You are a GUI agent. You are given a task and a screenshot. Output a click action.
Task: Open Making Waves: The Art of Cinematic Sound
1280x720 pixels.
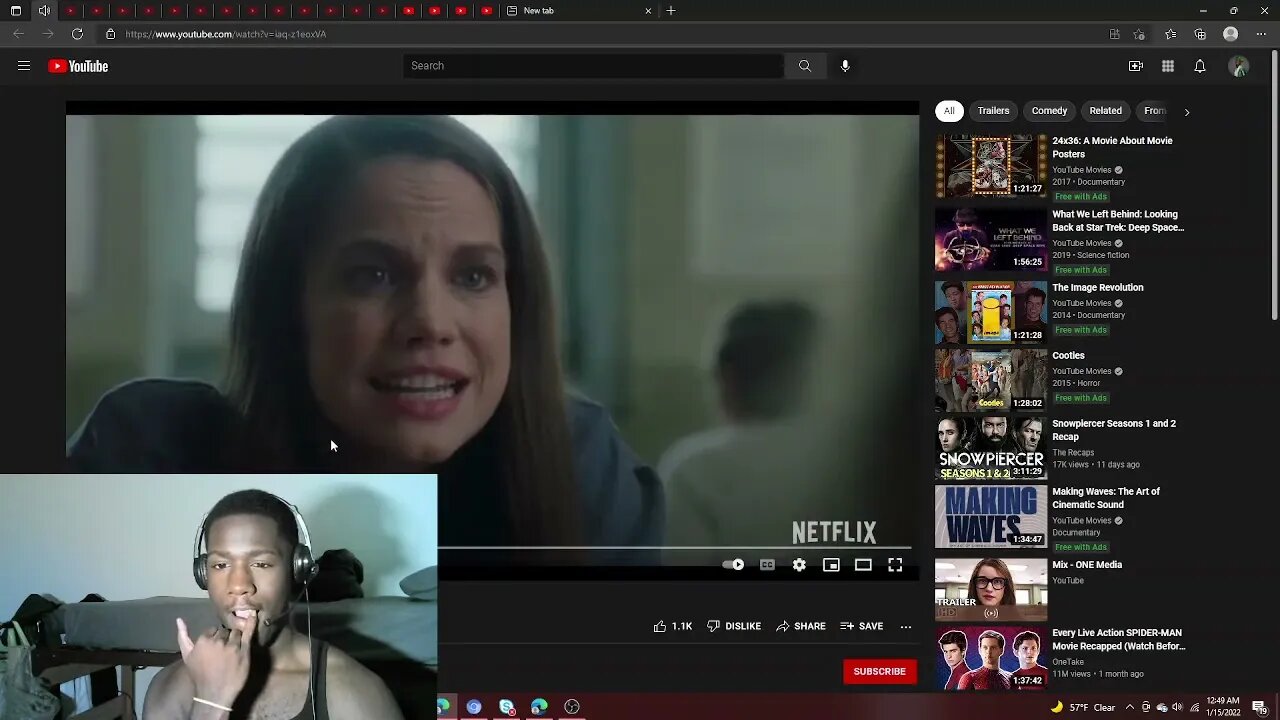click(x=1106, y=498)
